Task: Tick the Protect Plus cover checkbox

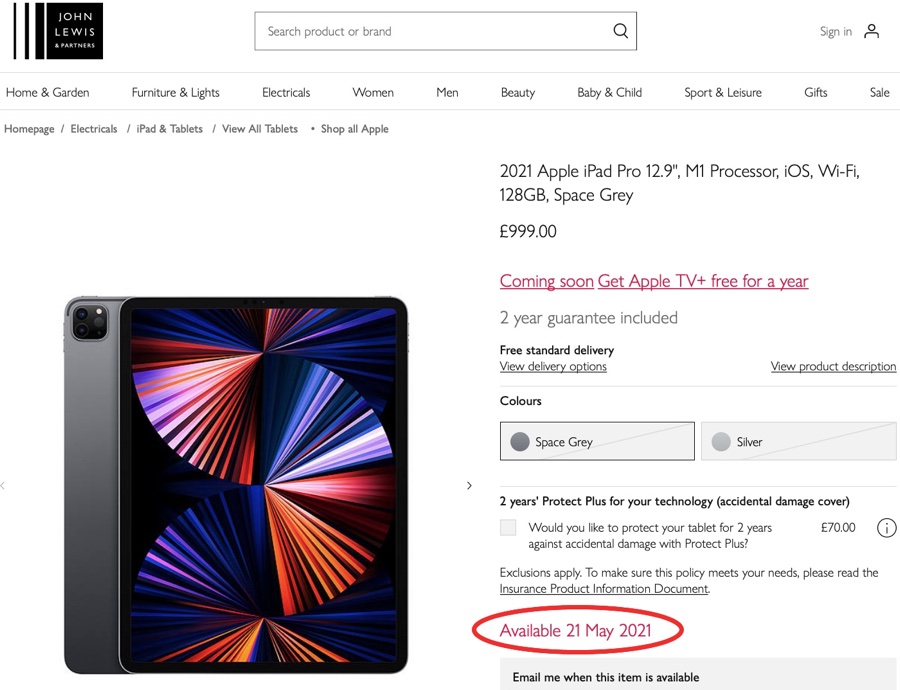Action: click(x=509, y=528)
